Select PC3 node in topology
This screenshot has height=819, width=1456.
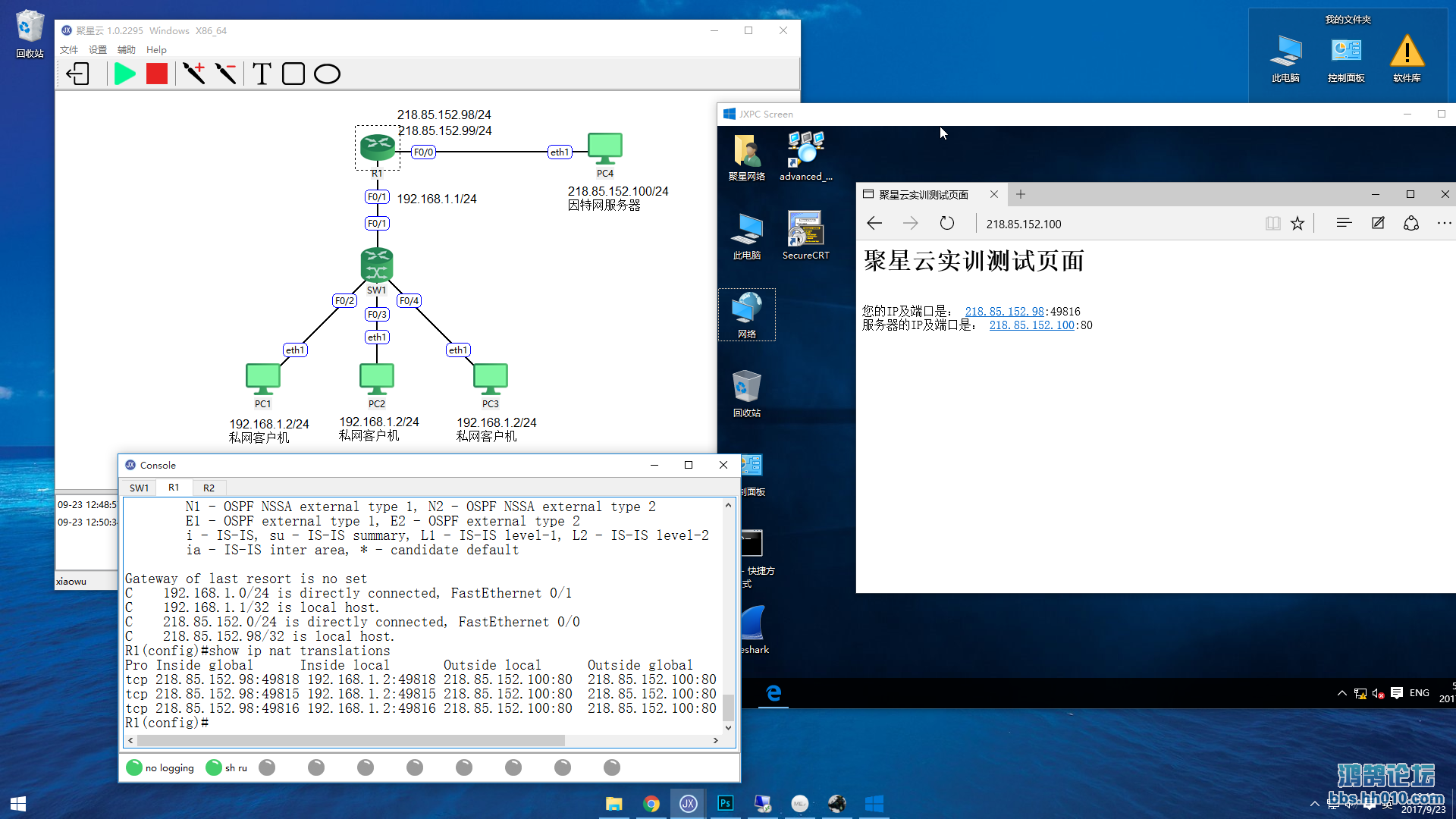tap(491, 379)
